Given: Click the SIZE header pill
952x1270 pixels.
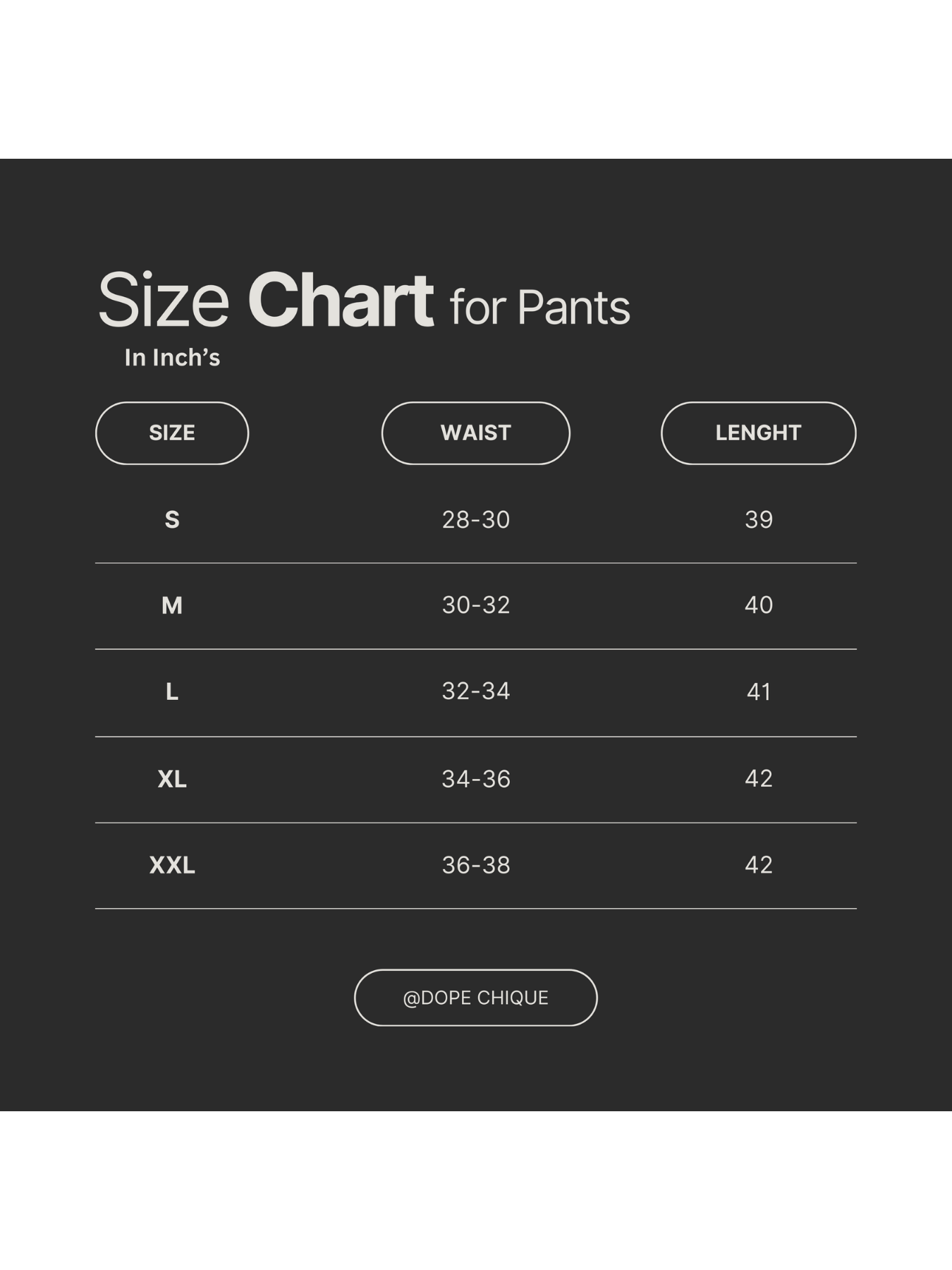Looking at the screenshot, I should tap(172, 433).
